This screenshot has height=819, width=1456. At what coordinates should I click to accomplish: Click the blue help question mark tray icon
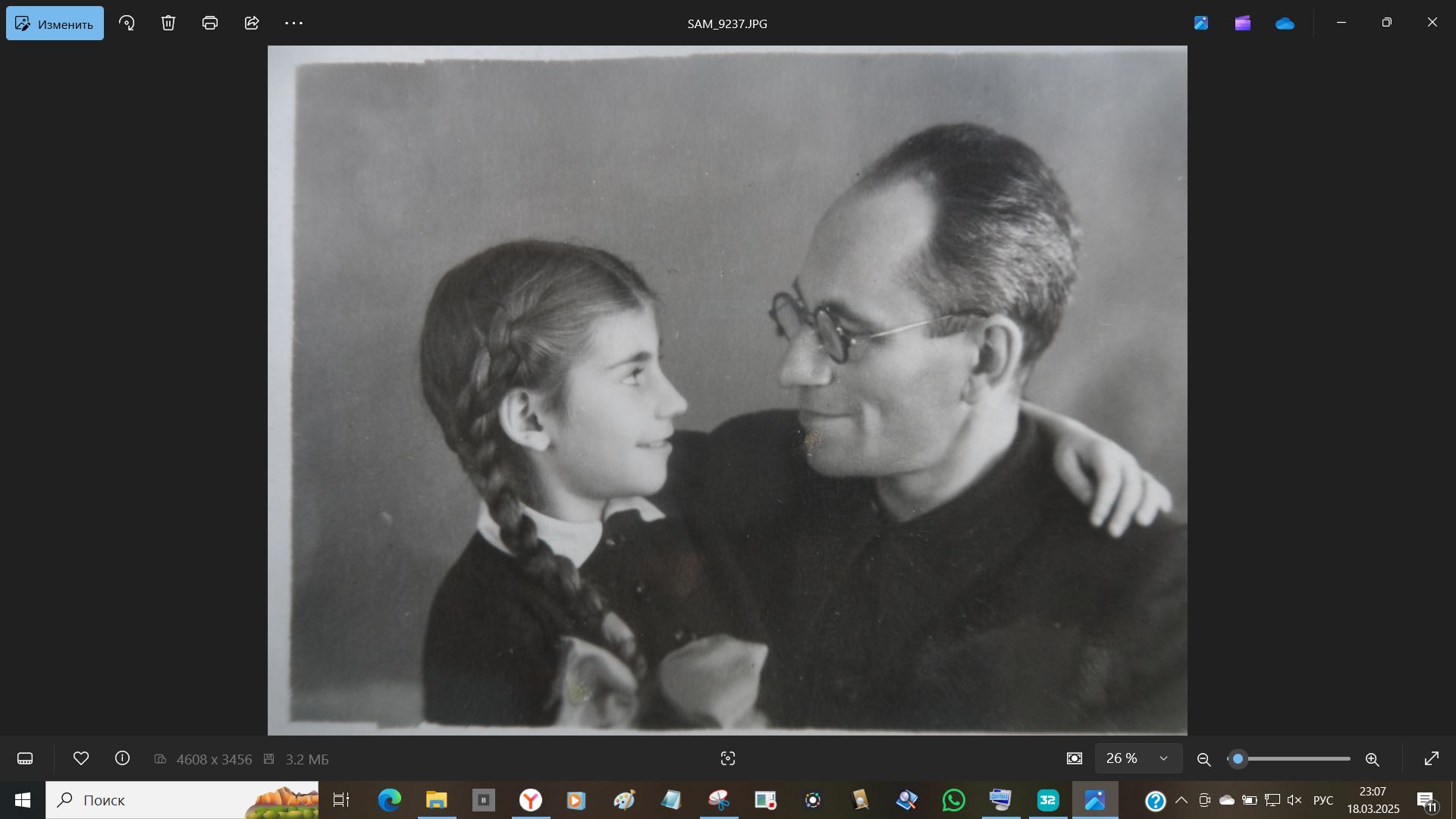click(1156, 801)
